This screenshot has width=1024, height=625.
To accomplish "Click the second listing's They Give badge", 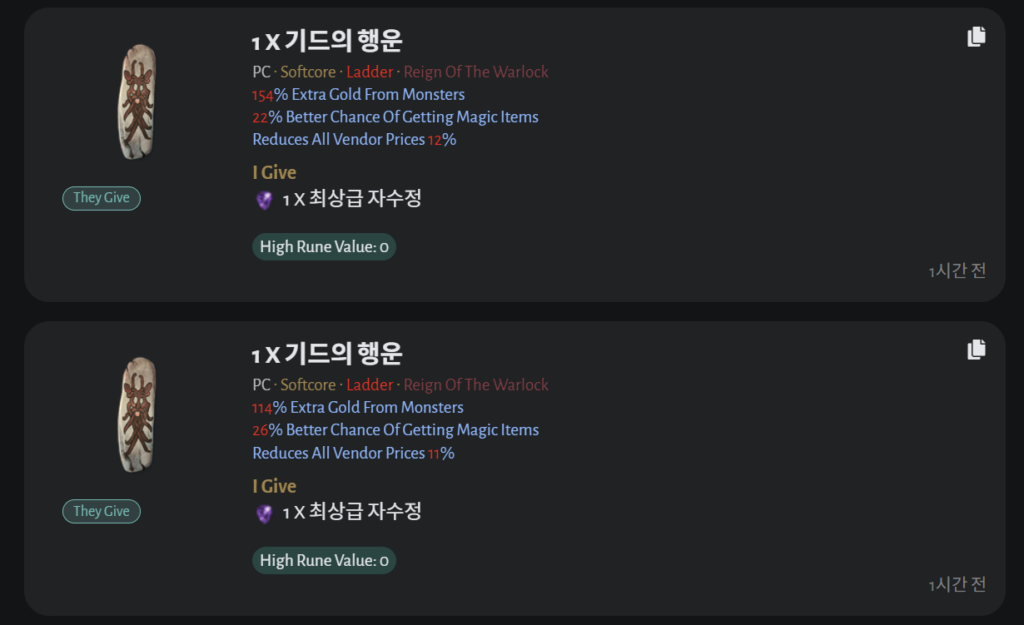I will pos(102,511).
